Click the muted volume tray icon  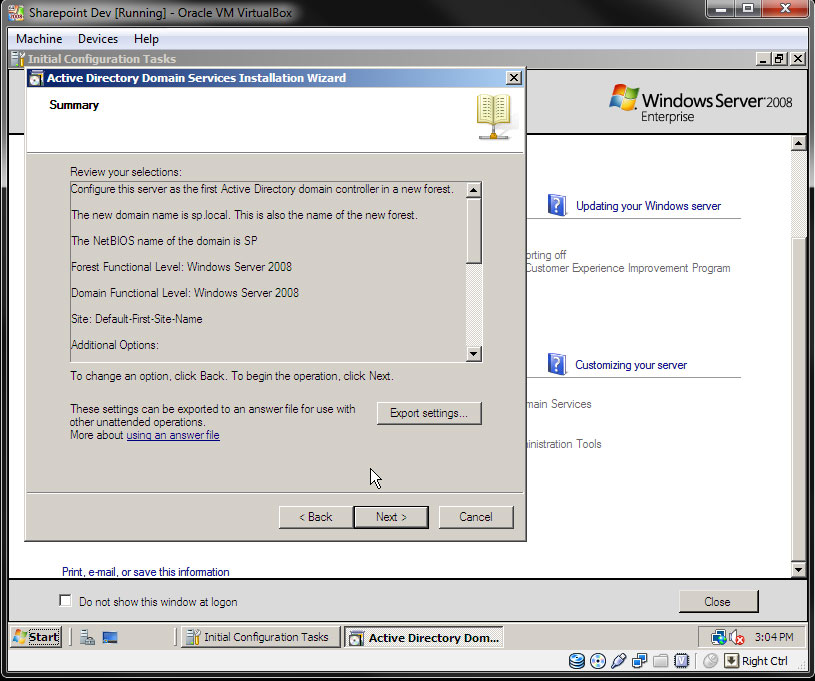point(738,637)
